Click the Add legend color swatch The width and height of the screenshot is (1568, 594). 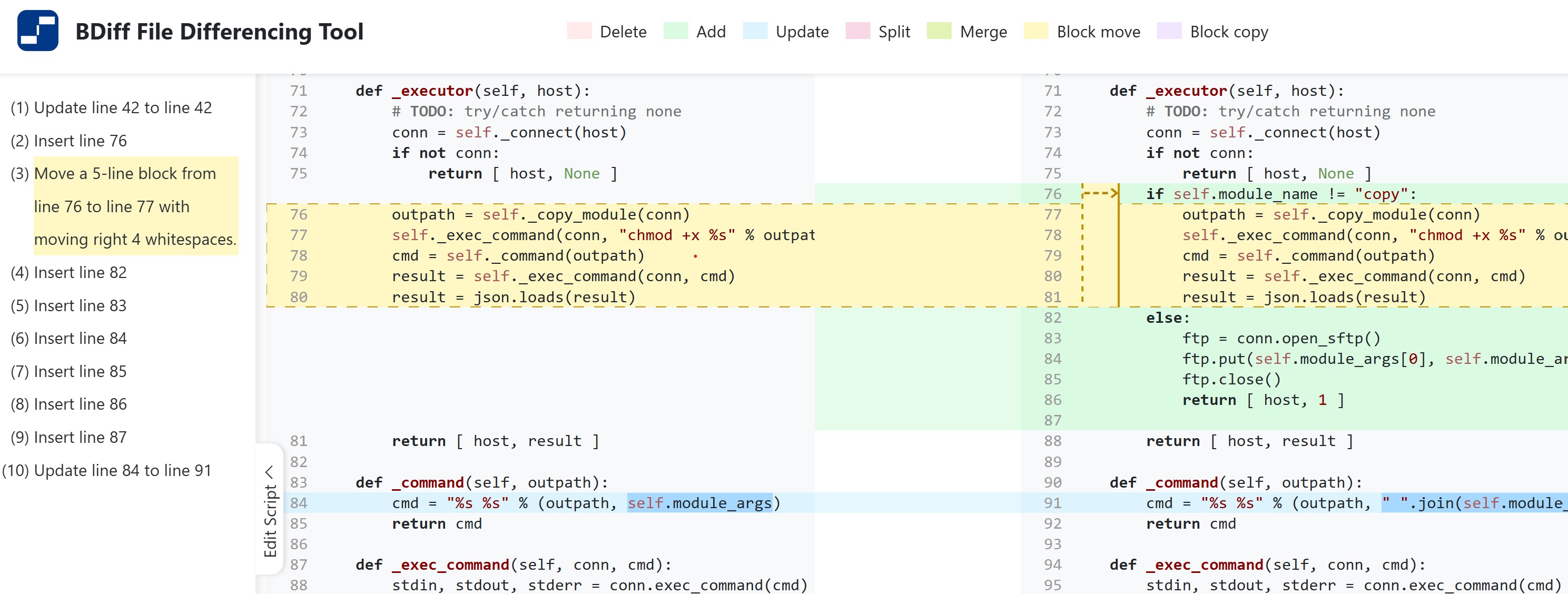(x=675, y=31)
